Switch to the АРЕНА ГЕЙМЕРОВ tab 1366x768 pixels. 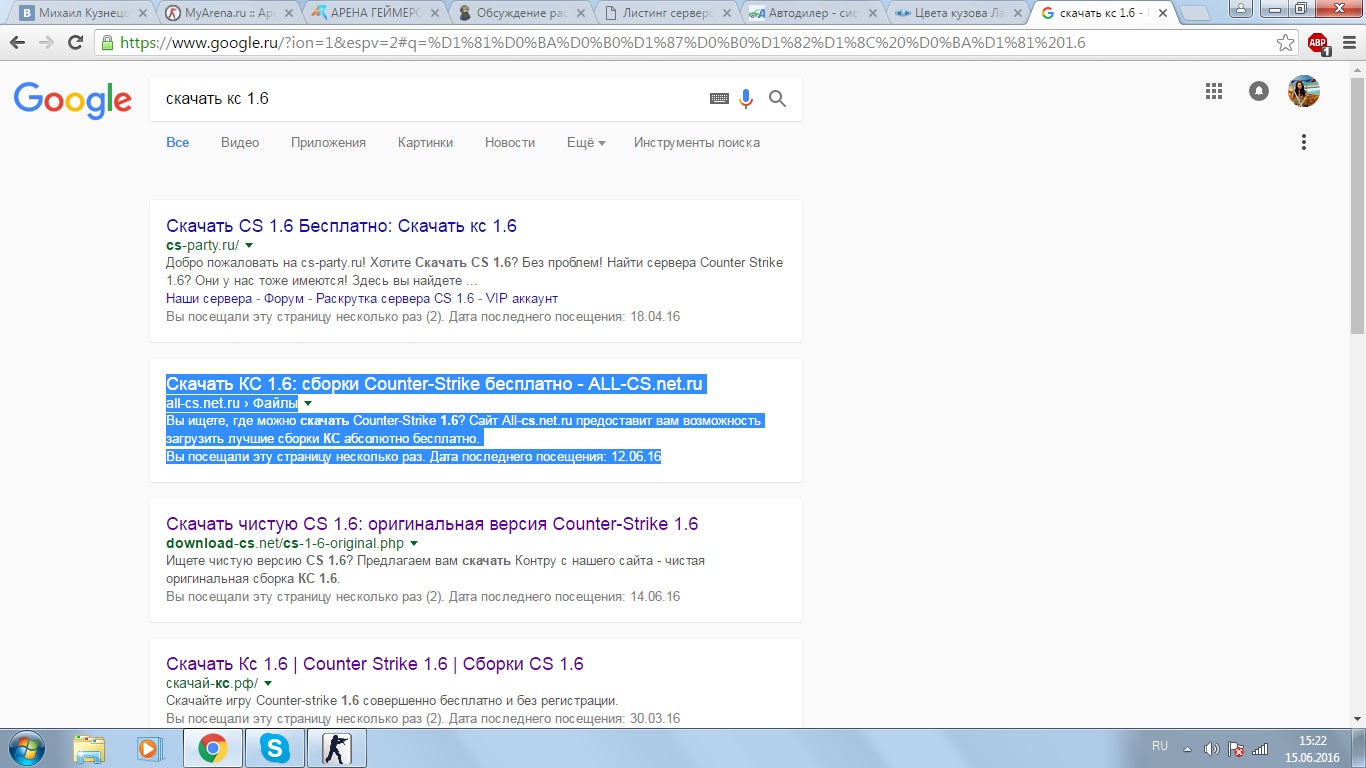click(x=375, y=14)
